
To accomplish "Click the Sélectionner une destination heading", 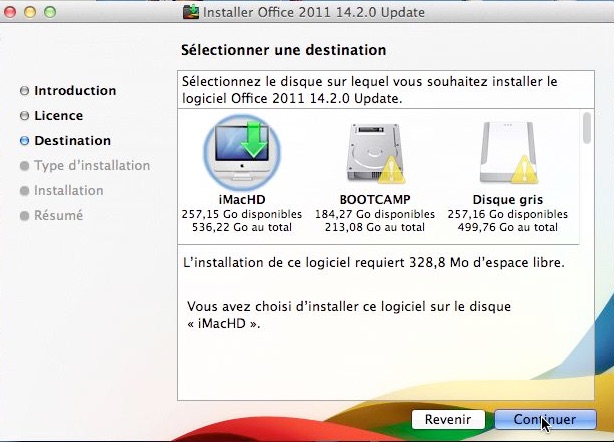I will (x=284, y=50).
